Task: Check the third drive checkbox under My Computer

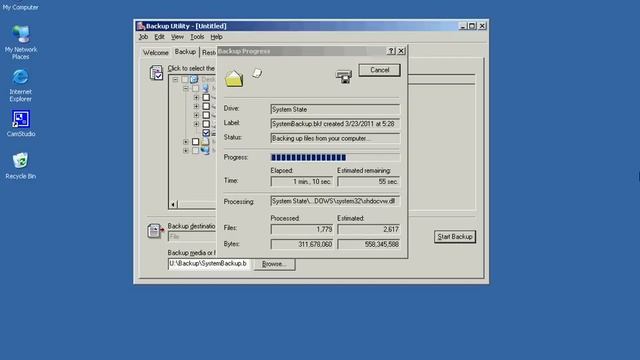Action: (206, 115)
